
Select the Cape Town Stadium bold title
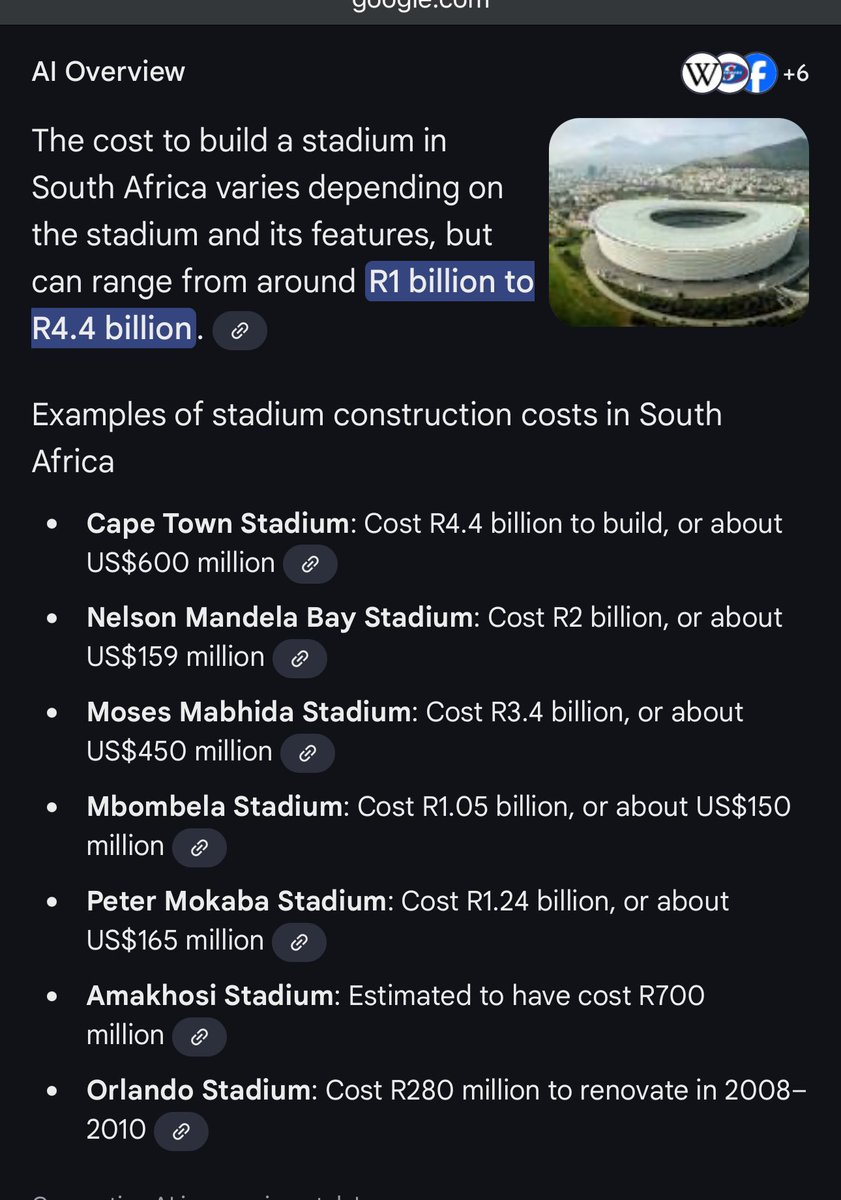point(219,523)
